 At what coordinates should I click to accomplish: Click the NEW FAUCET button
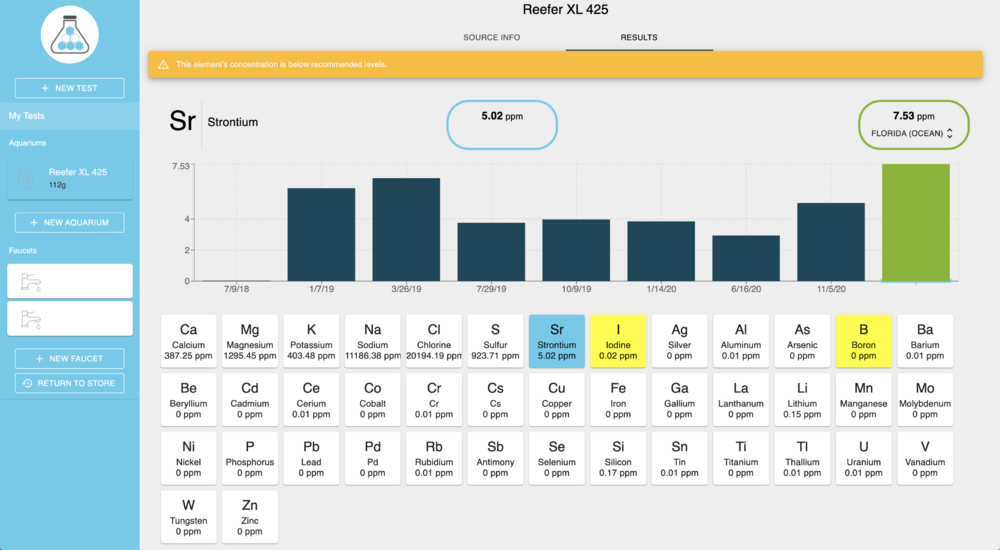click(70, 359)
